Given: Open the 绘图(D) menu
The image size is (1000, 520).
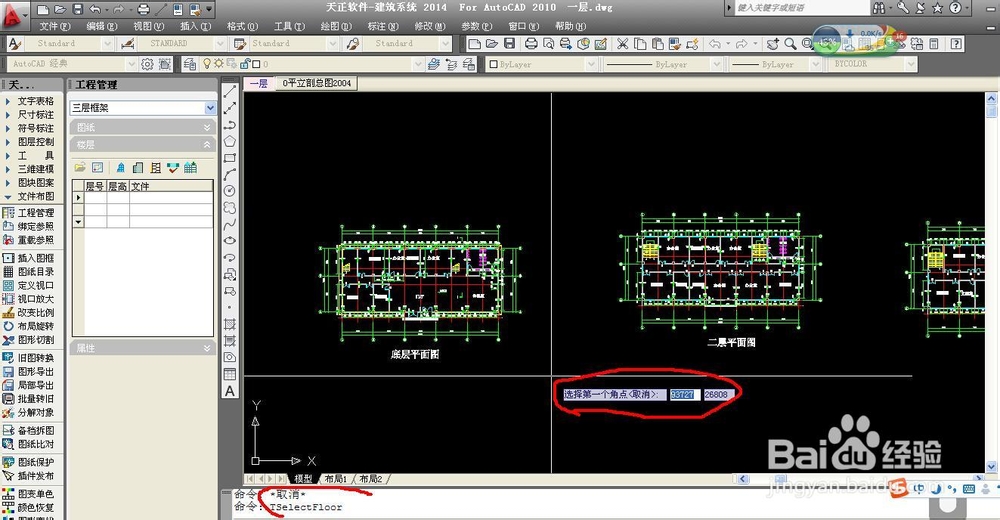Looking at the screenshot, I should [x=335, y=26].
